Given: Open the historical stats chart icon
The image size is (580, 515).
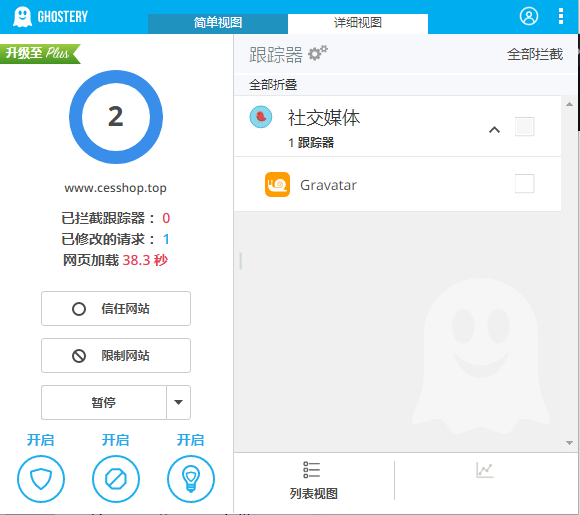Looking at the screenshot, I should (485, 470).
